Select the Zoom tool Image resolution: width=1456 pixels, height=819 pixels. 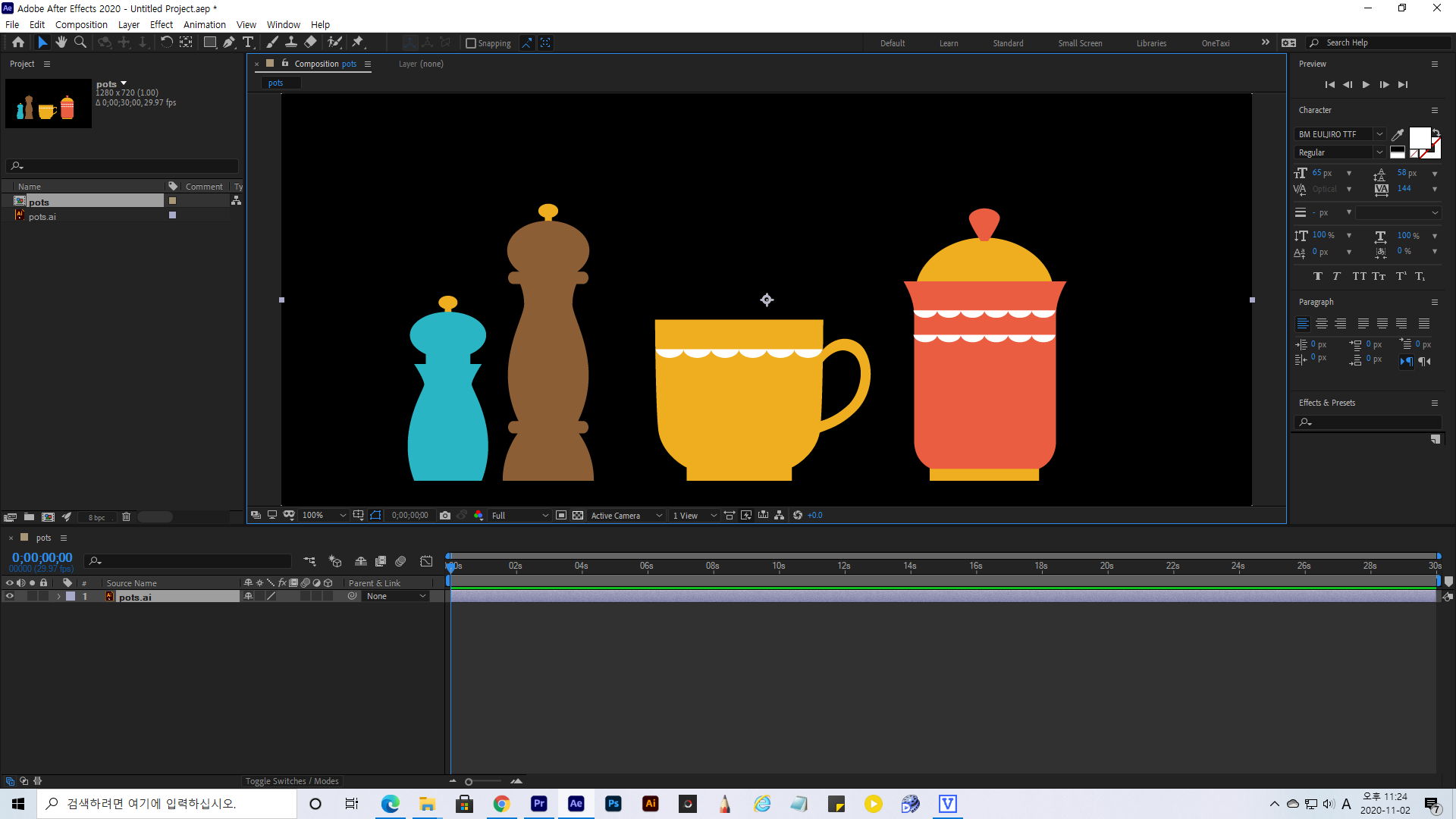click(80, 42)
